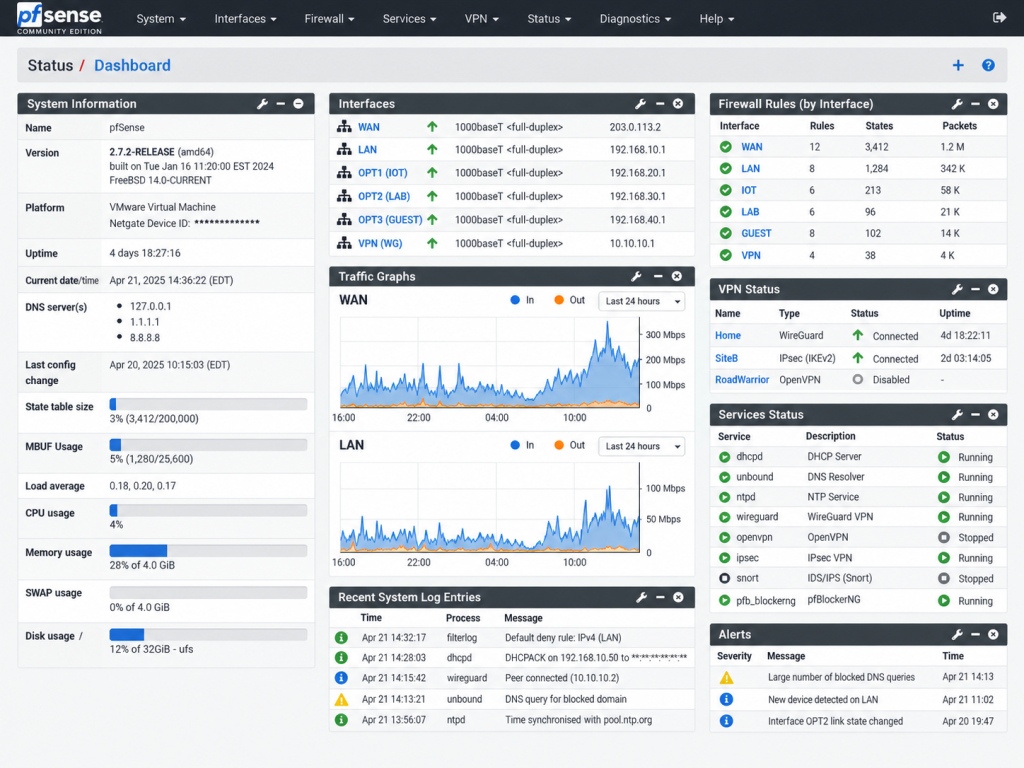1024x768 pixels.
Task: Click the RoadWarrior VPN link
Action: pyautogui.click(x=742, y=379)
